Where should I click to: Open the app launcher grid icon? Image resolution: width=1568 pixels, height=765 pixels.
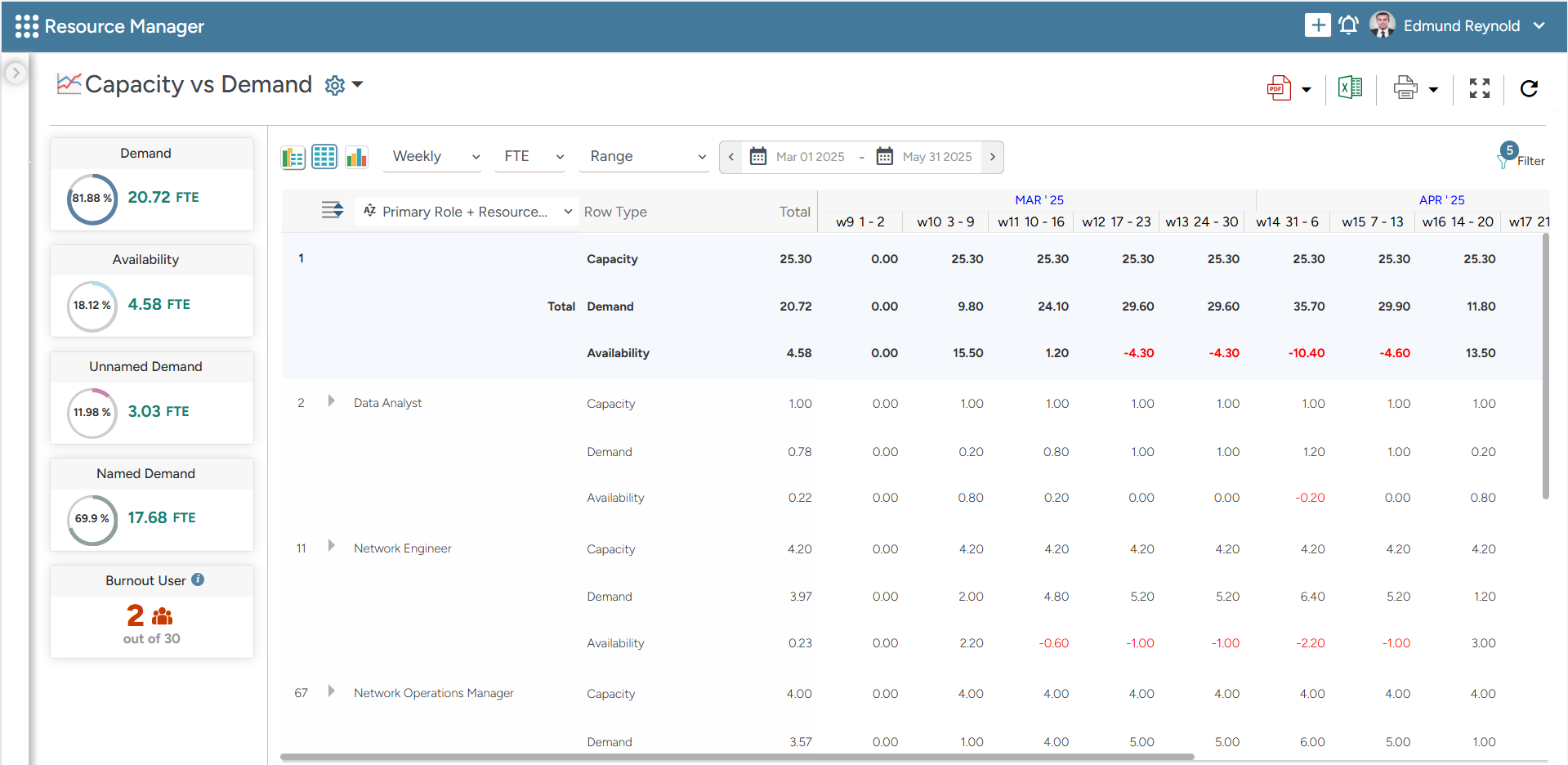point(26,26)
